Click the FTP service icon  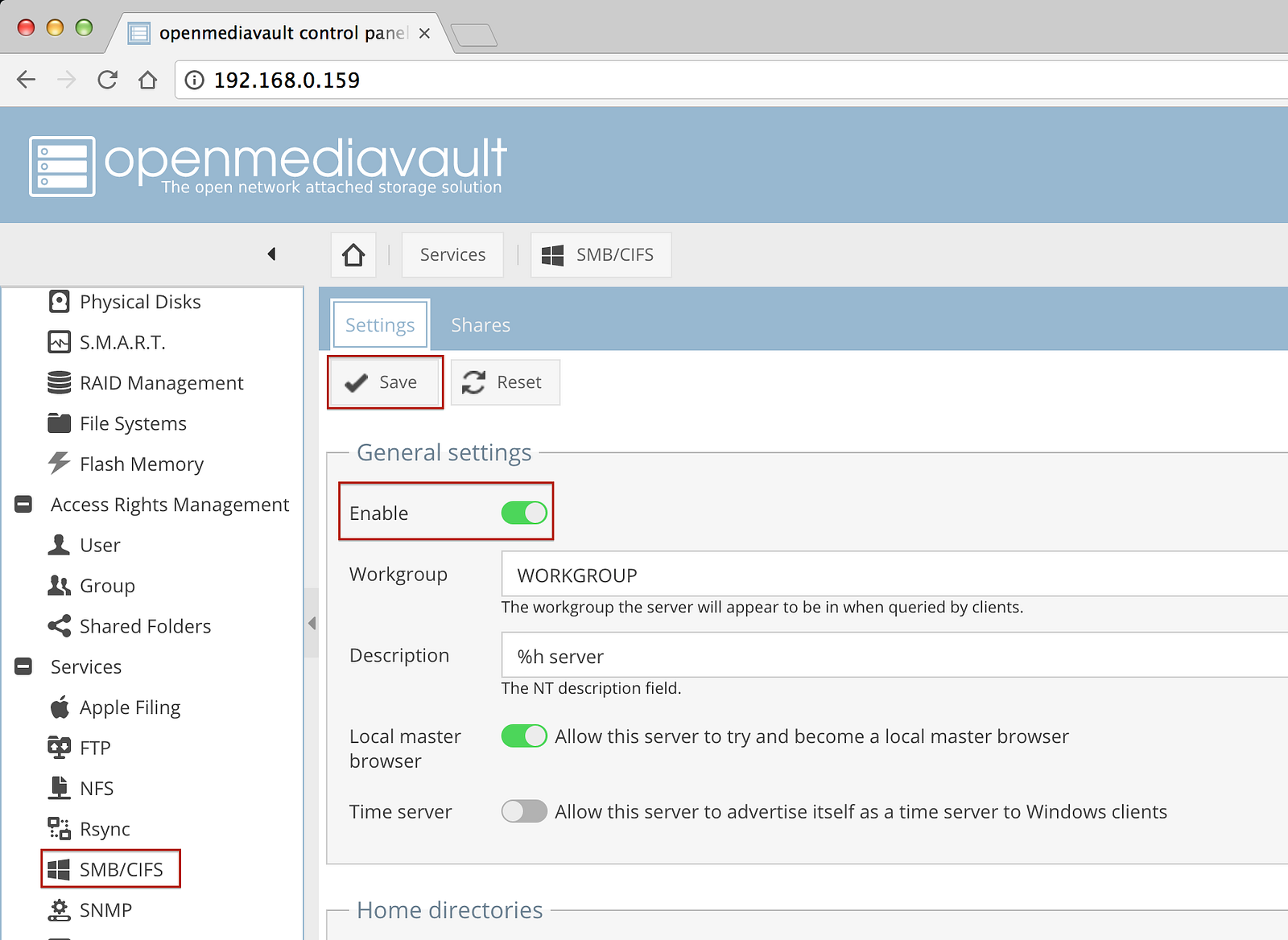point(59,748)
